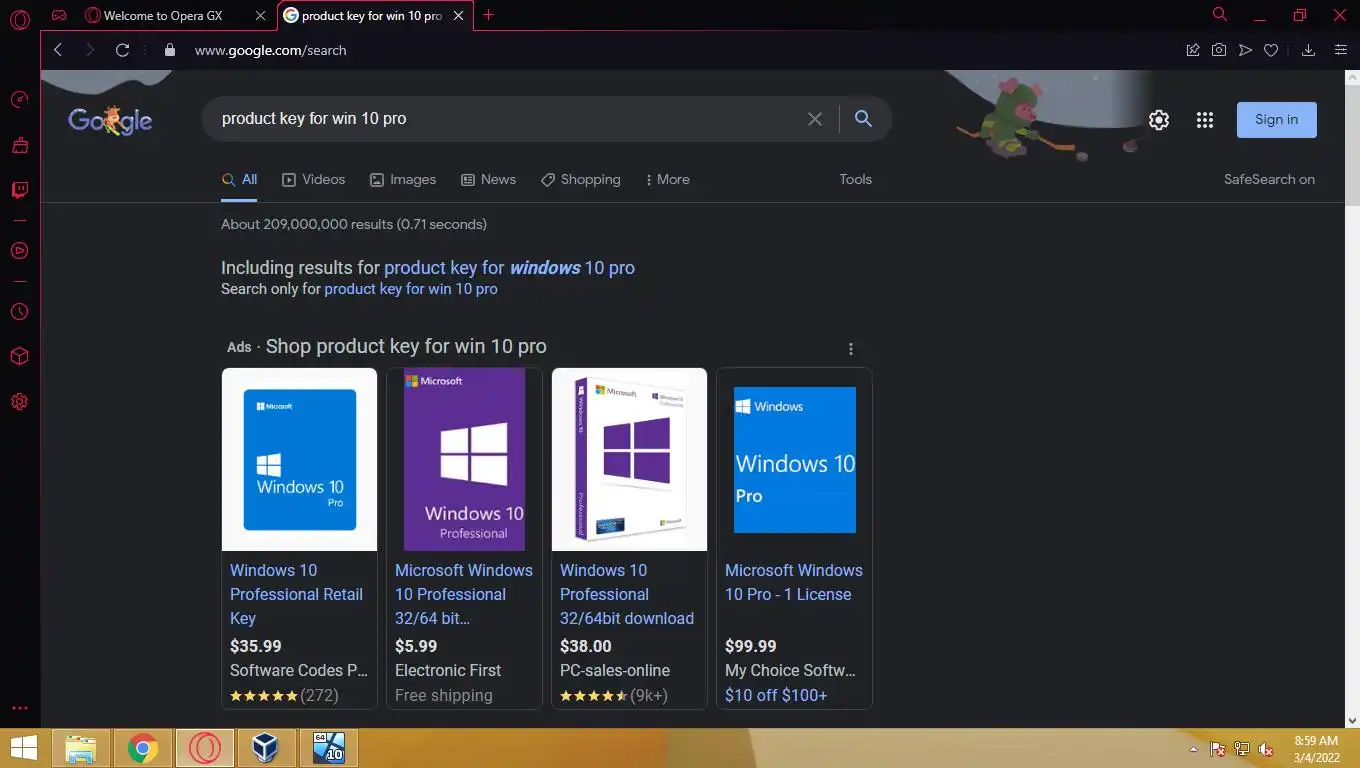1360x768 pixels.
Task: Open 'product key for windows 10 pro' link
Action: click(509, 268)
